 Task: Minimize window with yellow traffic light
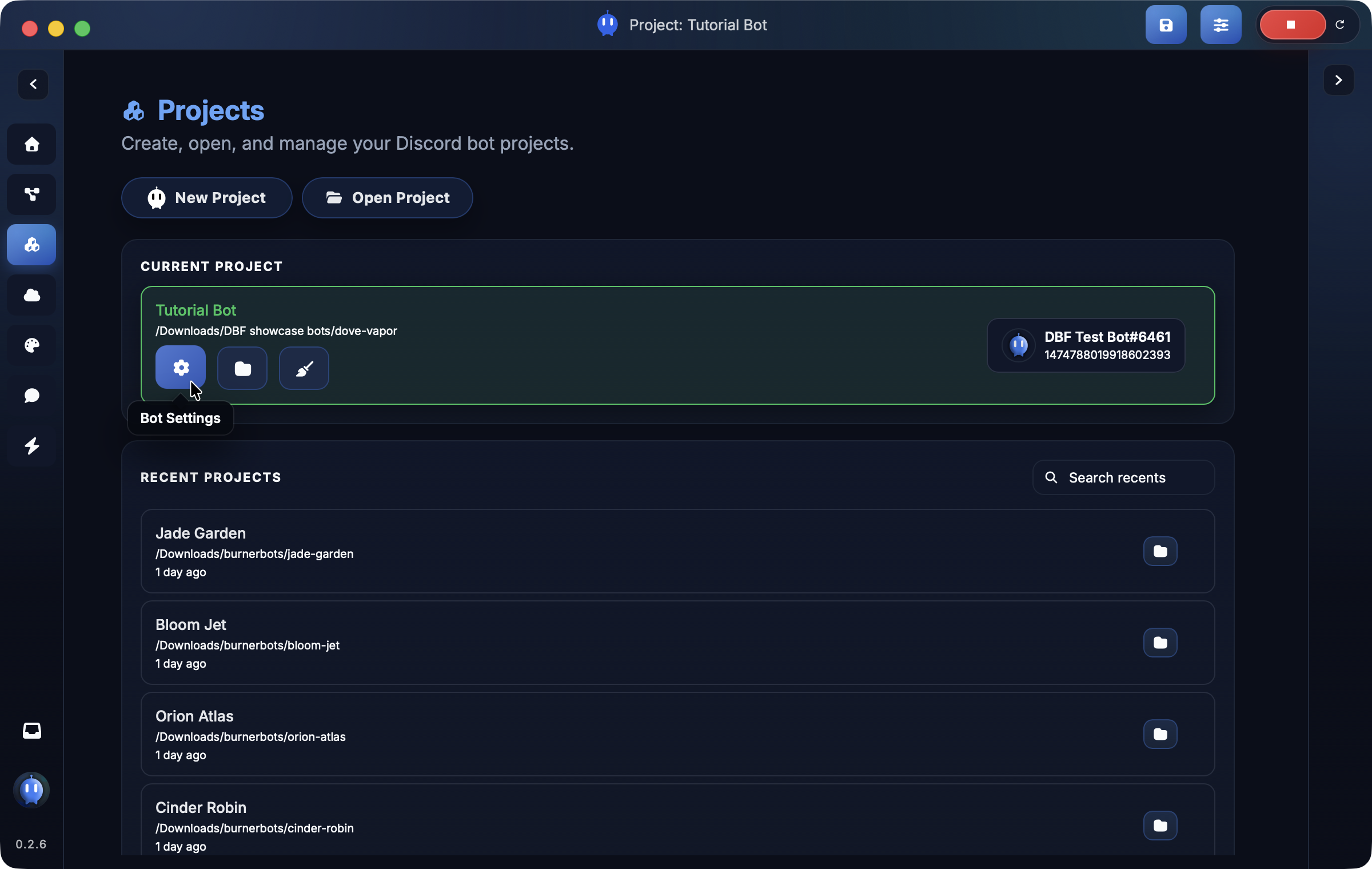point(56,29)
